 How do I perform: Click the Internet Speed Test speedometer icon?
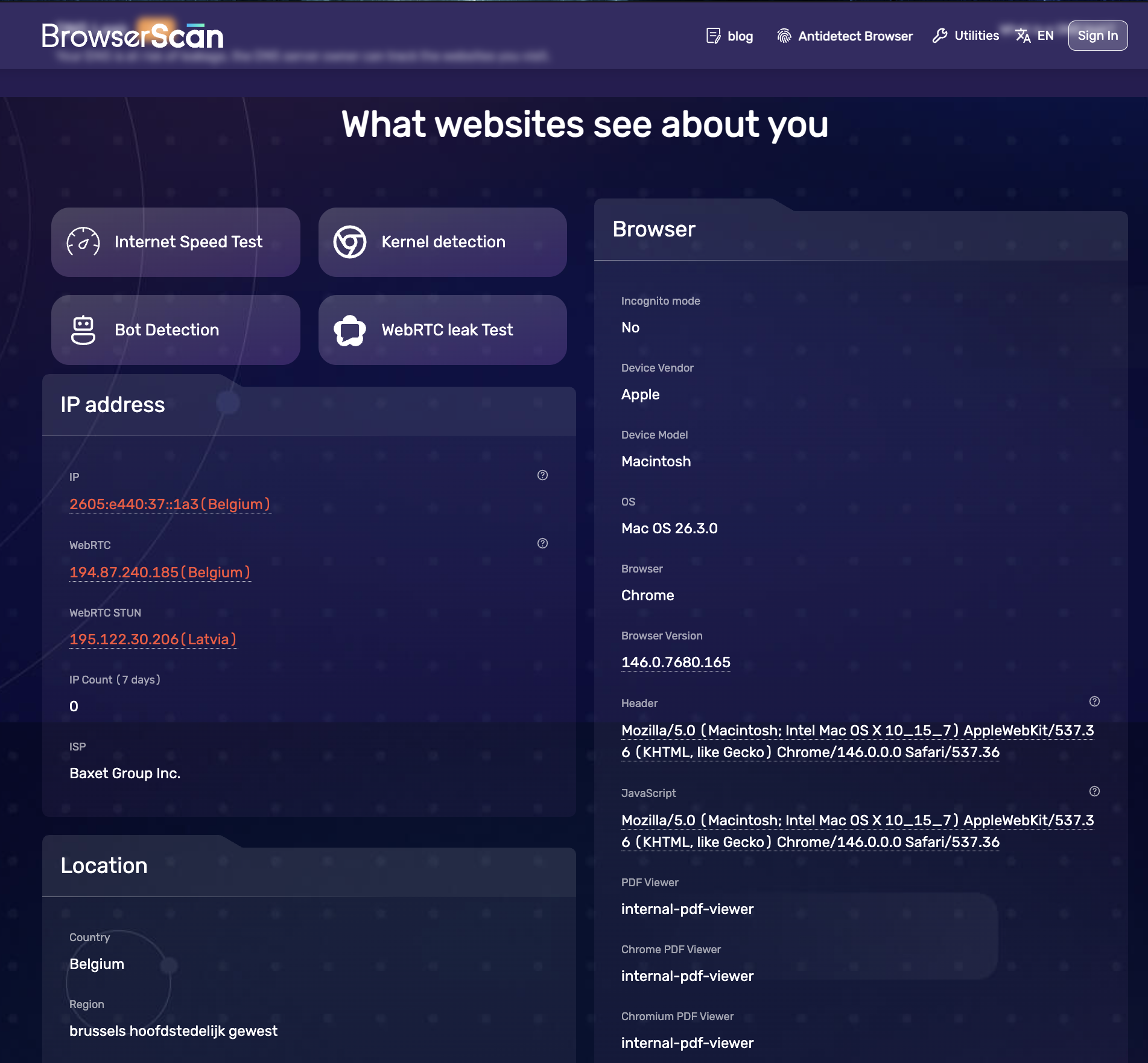(x=84, y=241)
